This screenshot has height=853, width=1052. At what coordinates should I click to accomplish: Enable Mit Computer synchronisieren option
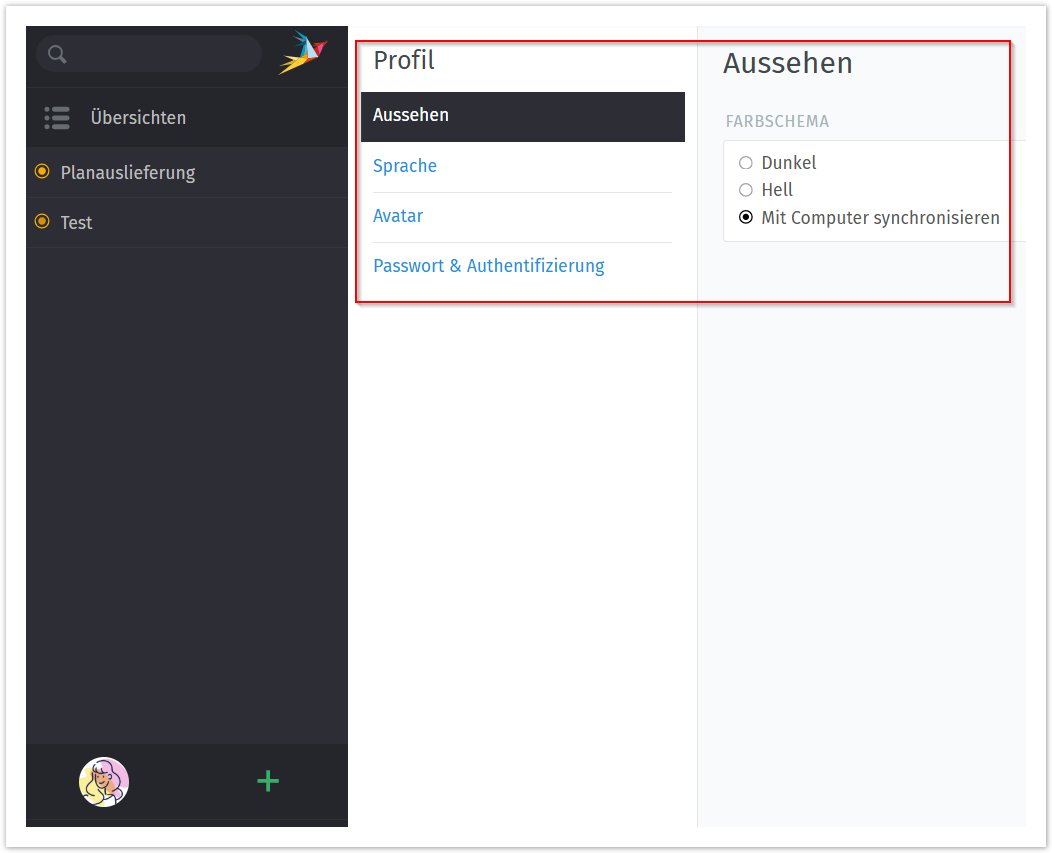pos(746,218)
